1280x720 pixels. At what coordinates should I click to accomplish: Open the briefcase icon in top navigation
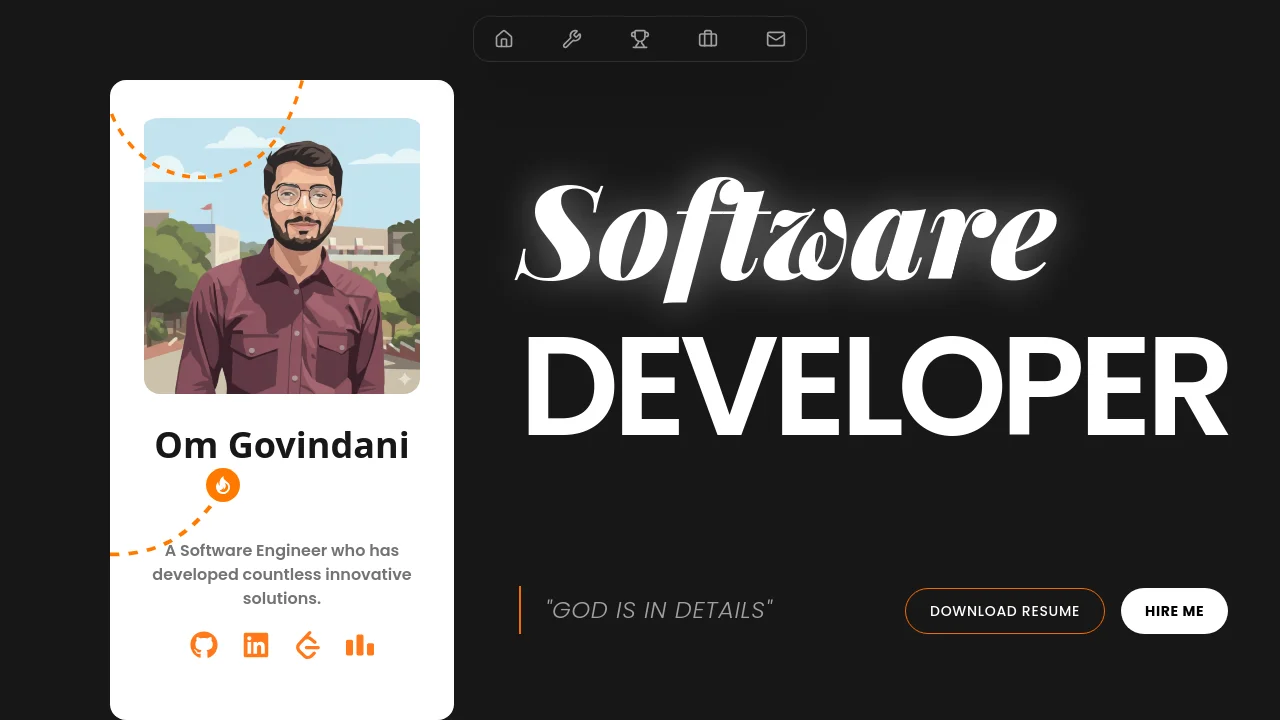(x=708, y=39)
